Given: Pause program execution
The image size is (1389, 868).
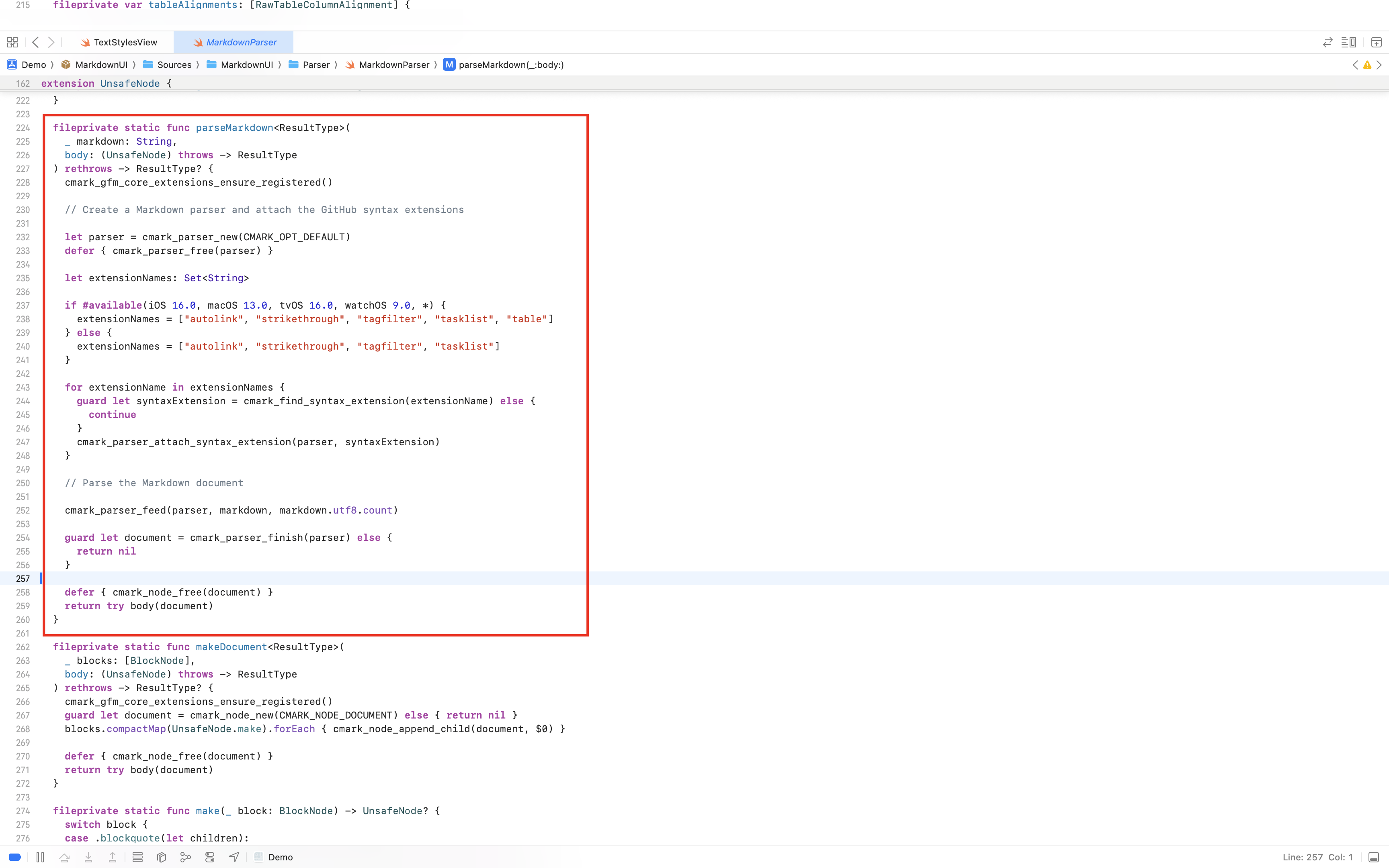Looking at the screenshot, I should click(40, 857).
